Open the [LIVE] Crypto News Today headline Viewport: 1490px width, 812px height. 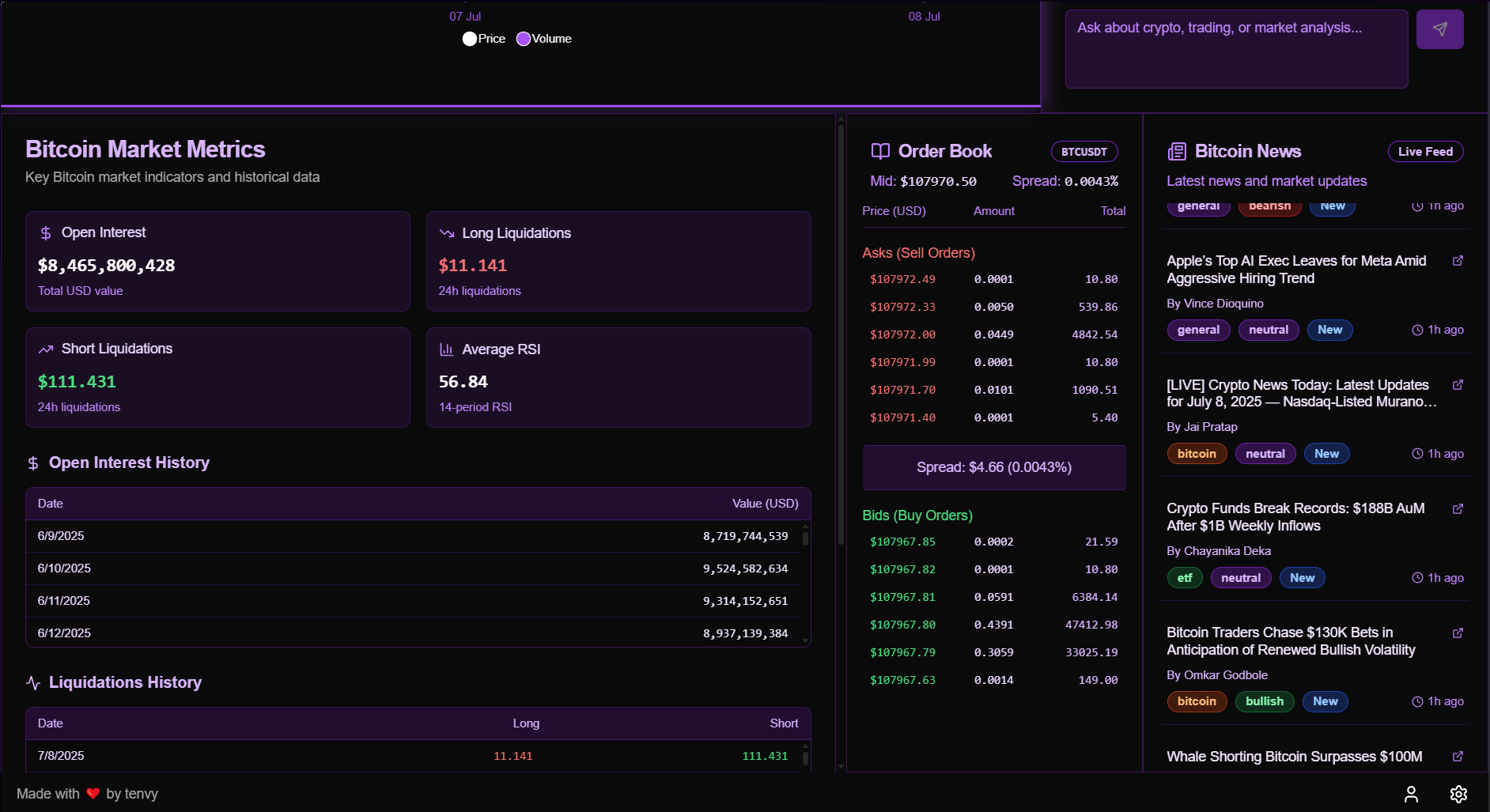[x=1302, y=394]
